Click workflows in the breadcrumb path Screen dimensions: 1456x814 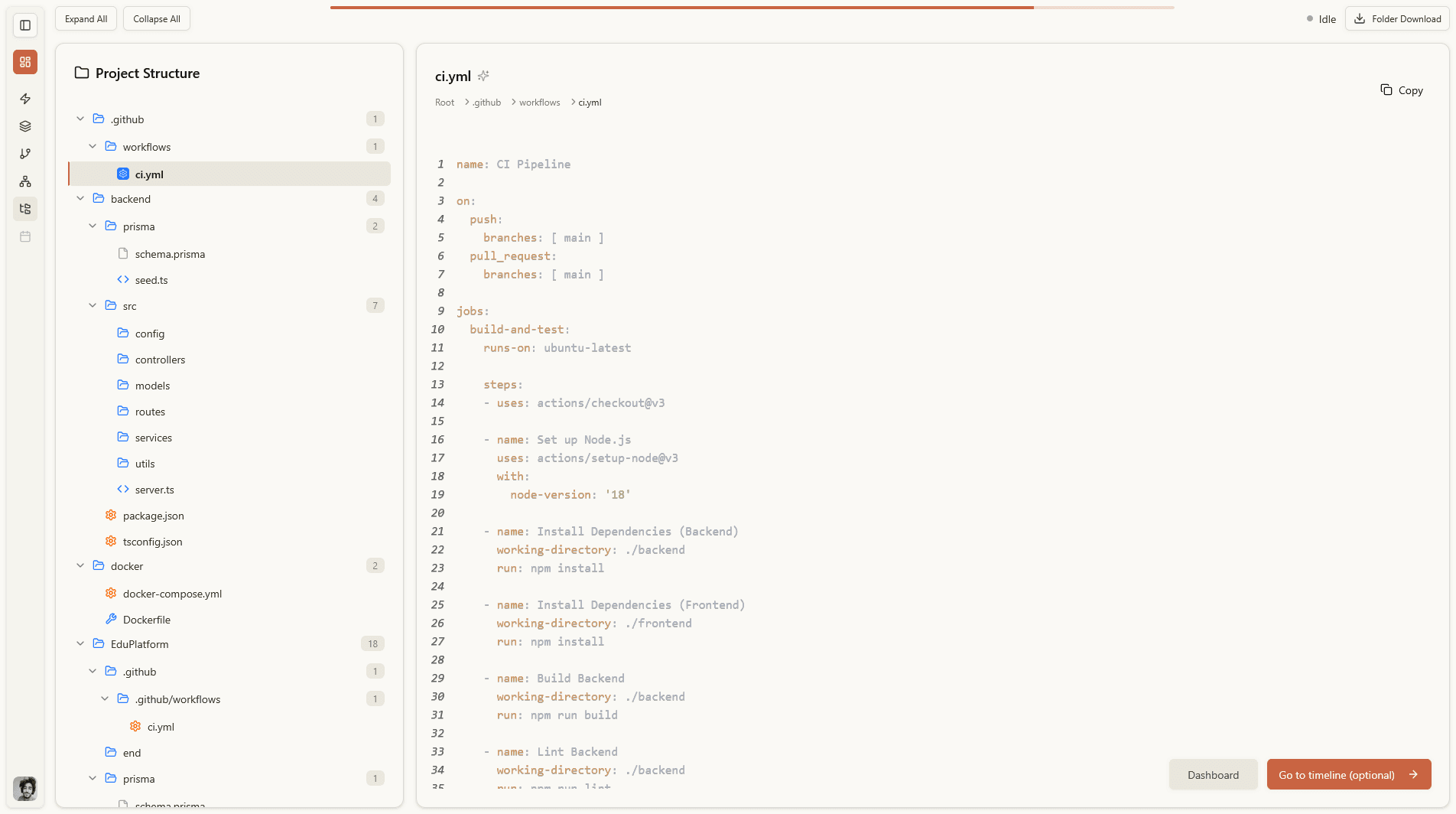click(539, 103)
